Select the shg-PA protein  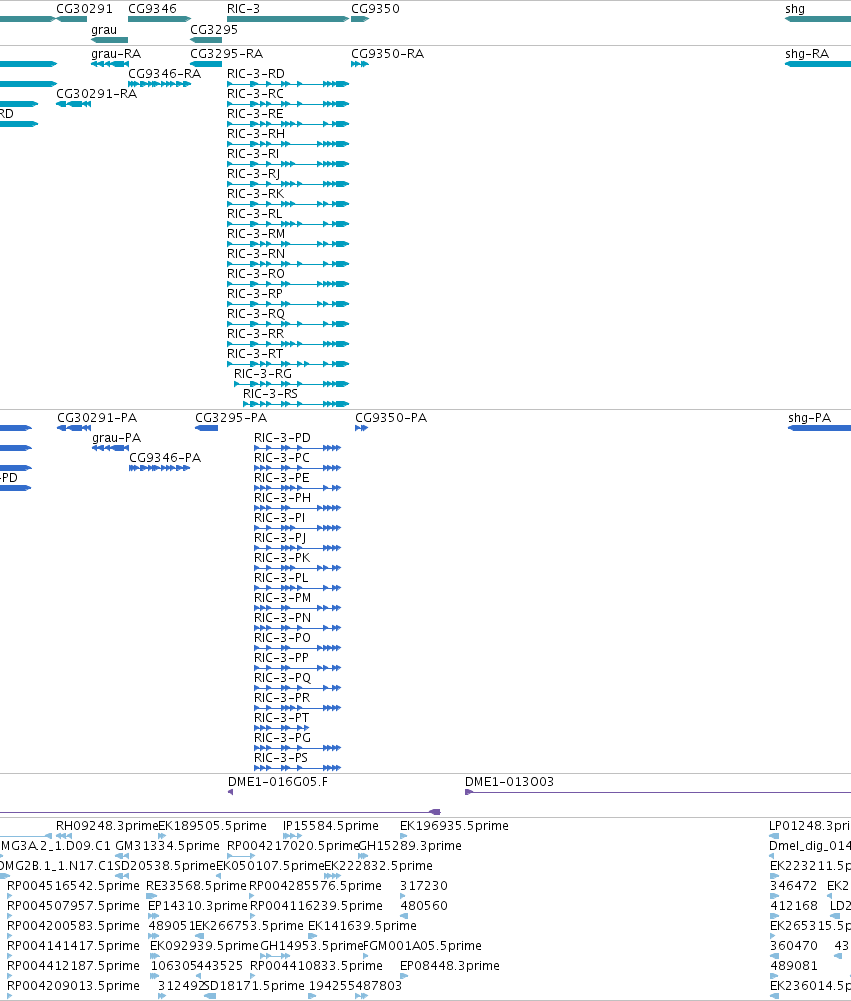pyautogui.click(x=820, y=428)
